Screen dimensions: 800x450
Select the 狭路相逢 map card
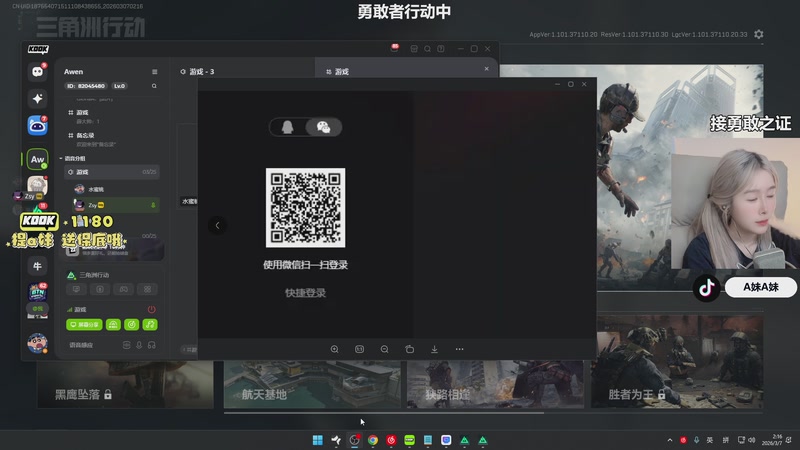495,385
